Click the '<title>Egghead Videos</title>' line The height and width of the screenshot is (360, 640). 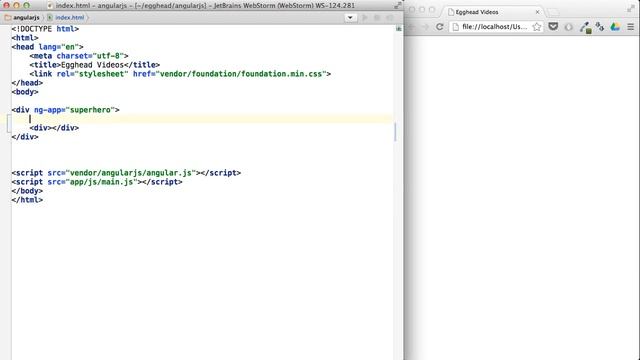point(94,65)
